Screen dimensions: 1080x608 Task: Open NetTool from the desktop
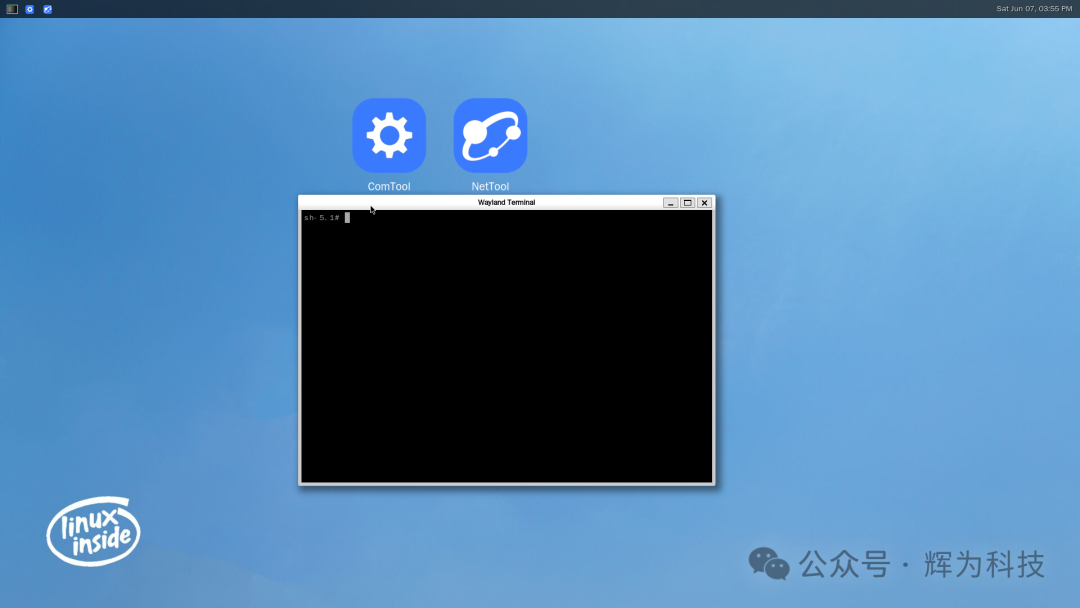[489, 135]
